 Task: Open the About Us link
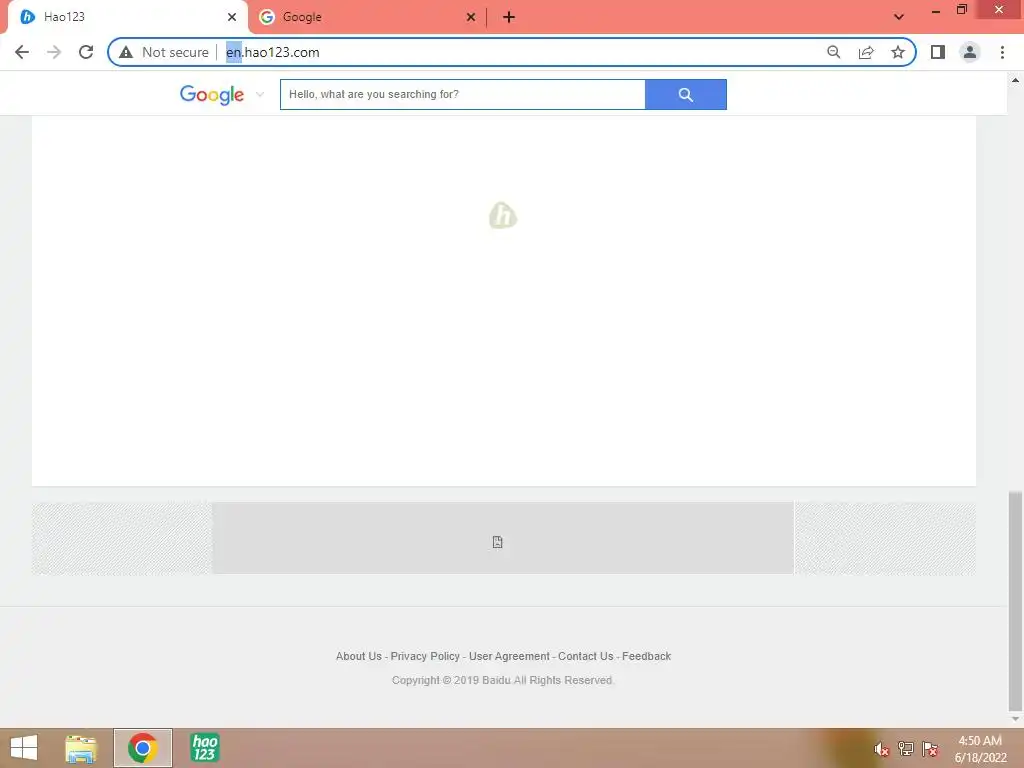359,656
